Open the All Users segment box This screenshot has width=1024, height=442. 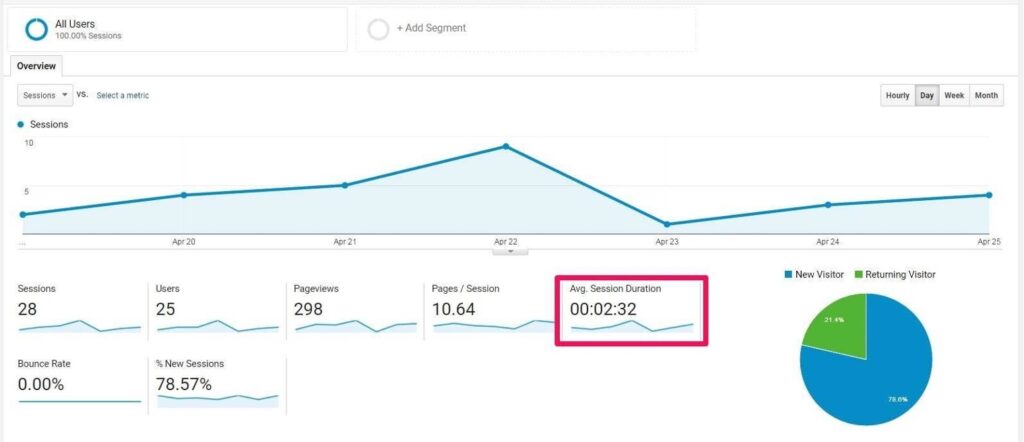click(x=177, y=29)
